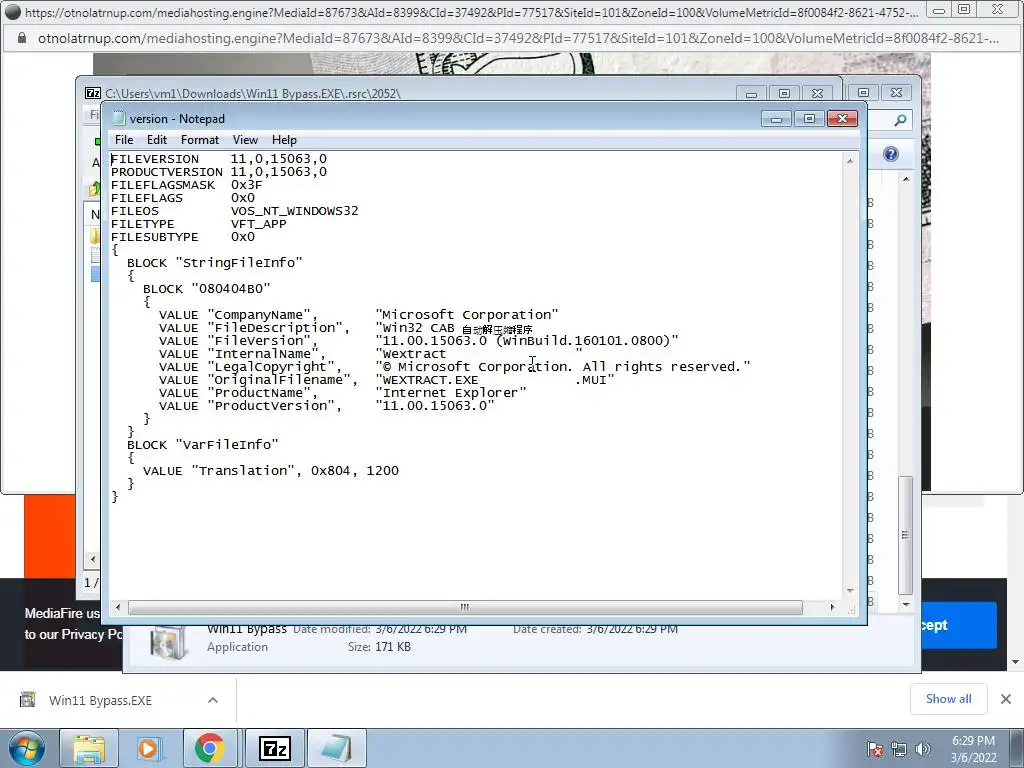
Task: Click Notepad's title bar document icon
Action: [118, 118]
